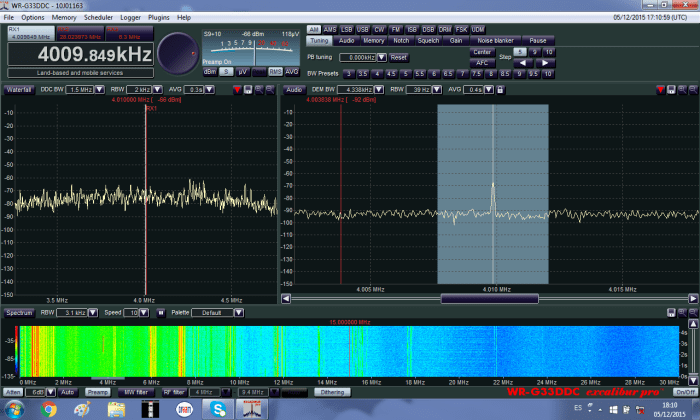Select USB demodulation mode
This screenshot has width=700, height=420.
[361, 29]
